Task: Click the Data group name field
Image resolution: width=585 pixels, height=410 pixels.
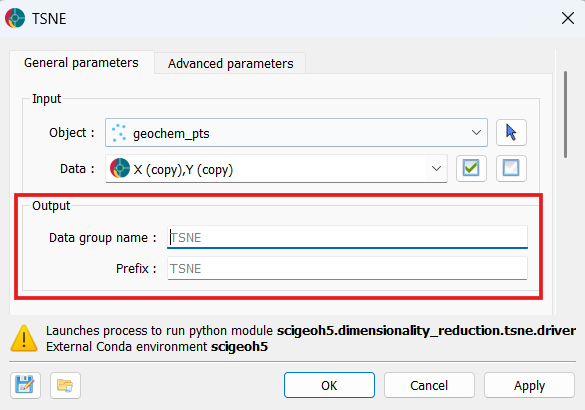Action: coord(347,237)
